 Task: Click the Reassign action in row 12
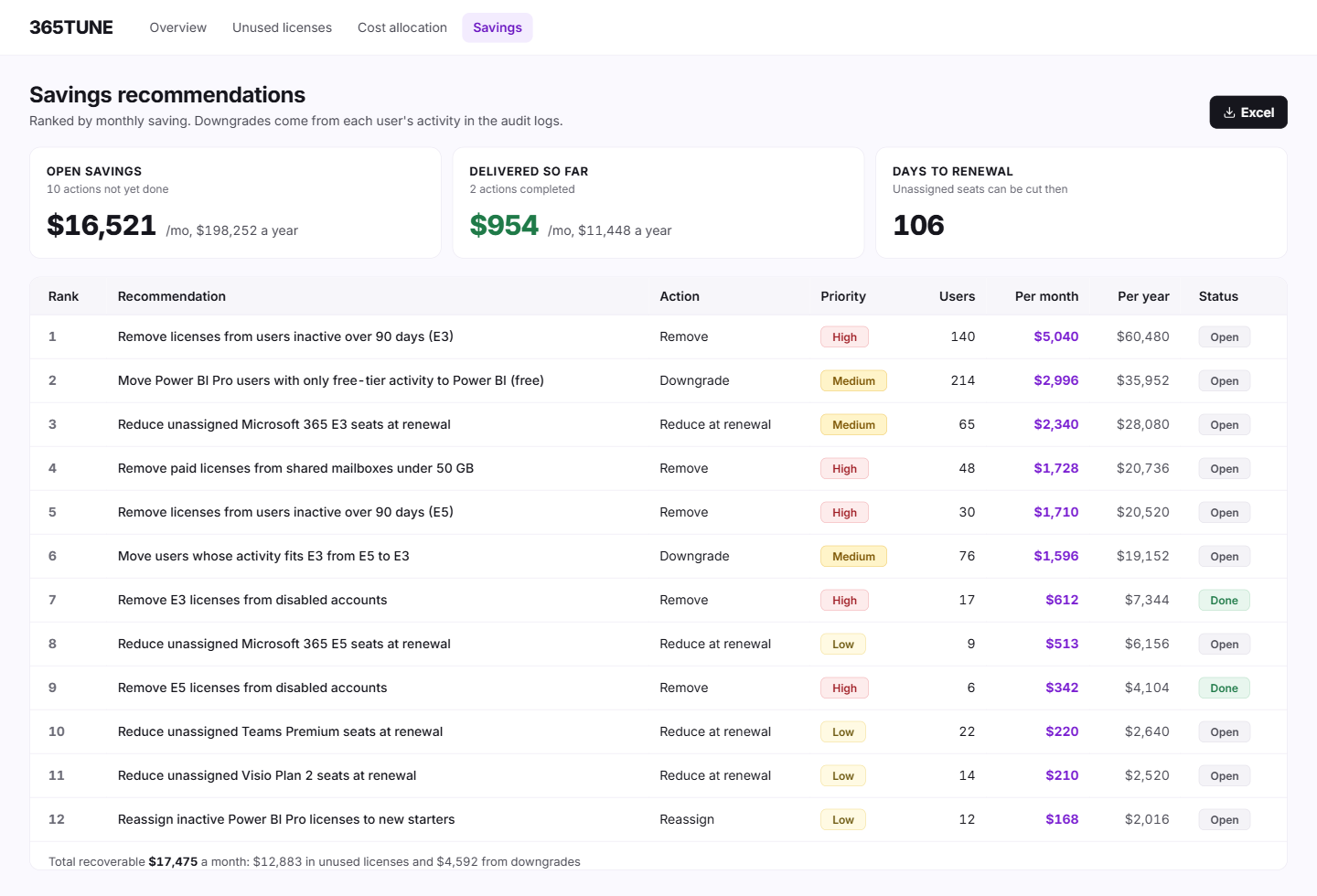pos(687,819)
